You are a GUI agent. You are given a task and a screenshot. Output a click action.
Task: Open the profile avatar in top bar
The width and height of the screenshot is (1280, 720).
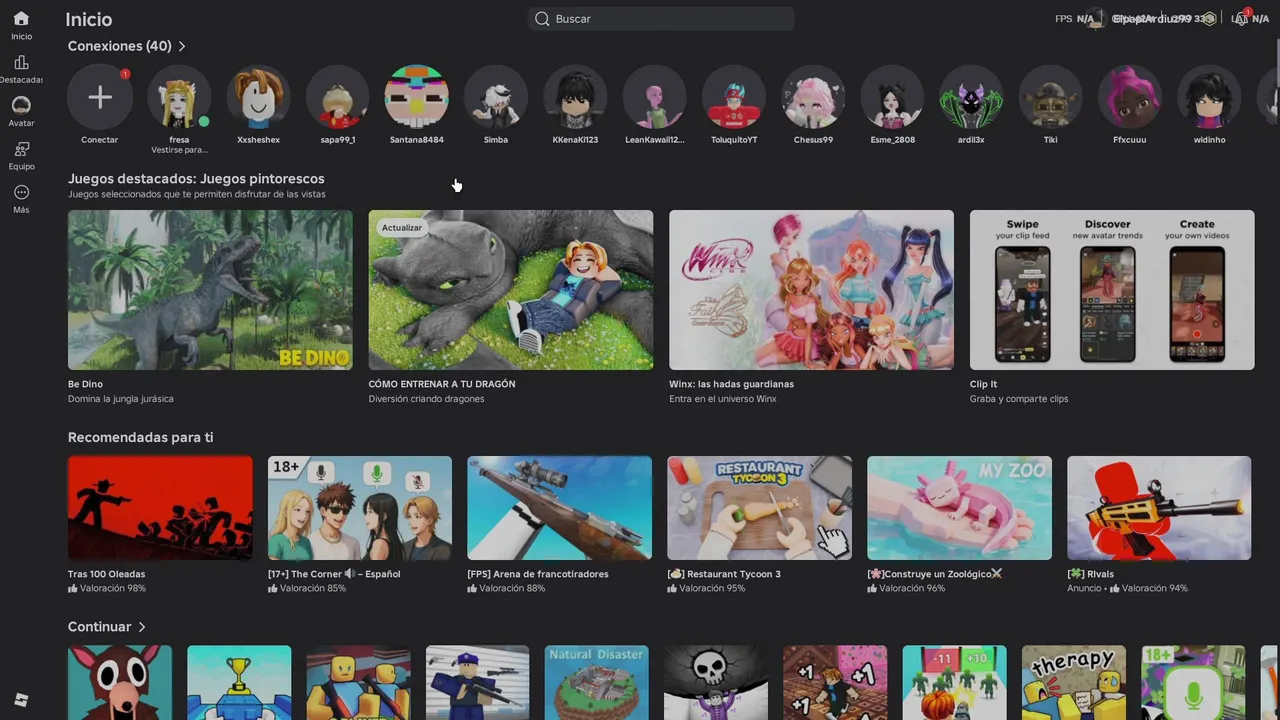(1095, 18)
